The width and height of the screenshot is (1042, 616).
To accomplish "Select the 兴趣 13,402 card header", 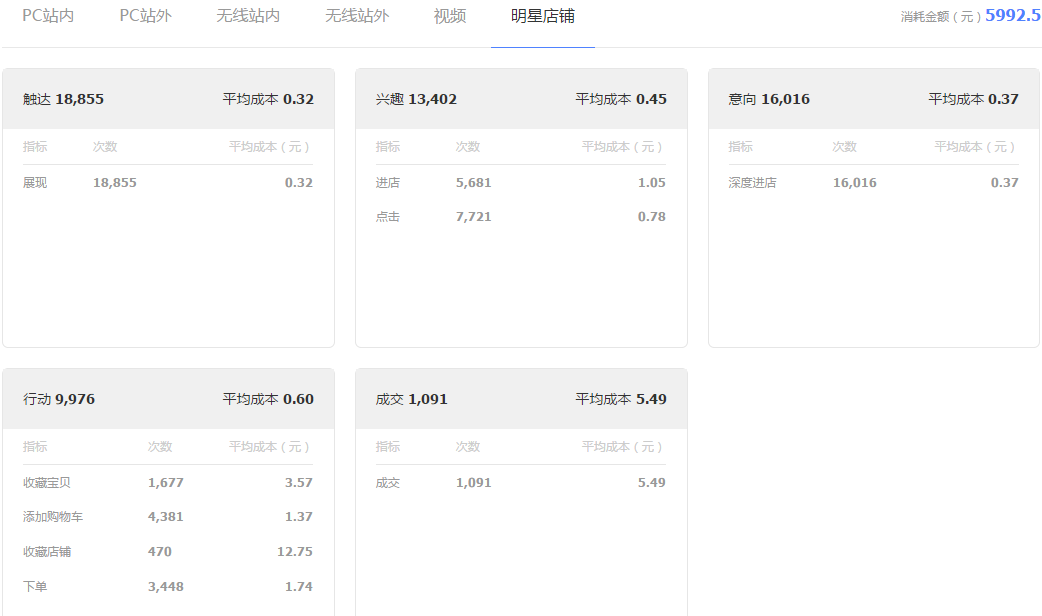I will coord(521,99).
